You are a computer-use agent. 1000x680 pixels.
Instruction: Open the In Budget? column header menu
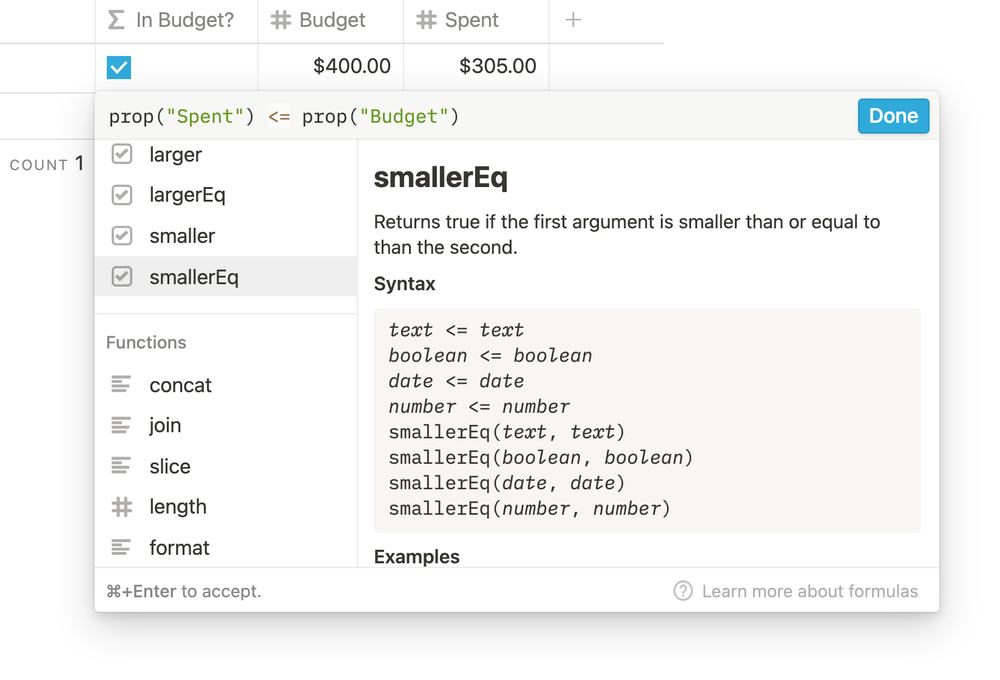(177, 20)
